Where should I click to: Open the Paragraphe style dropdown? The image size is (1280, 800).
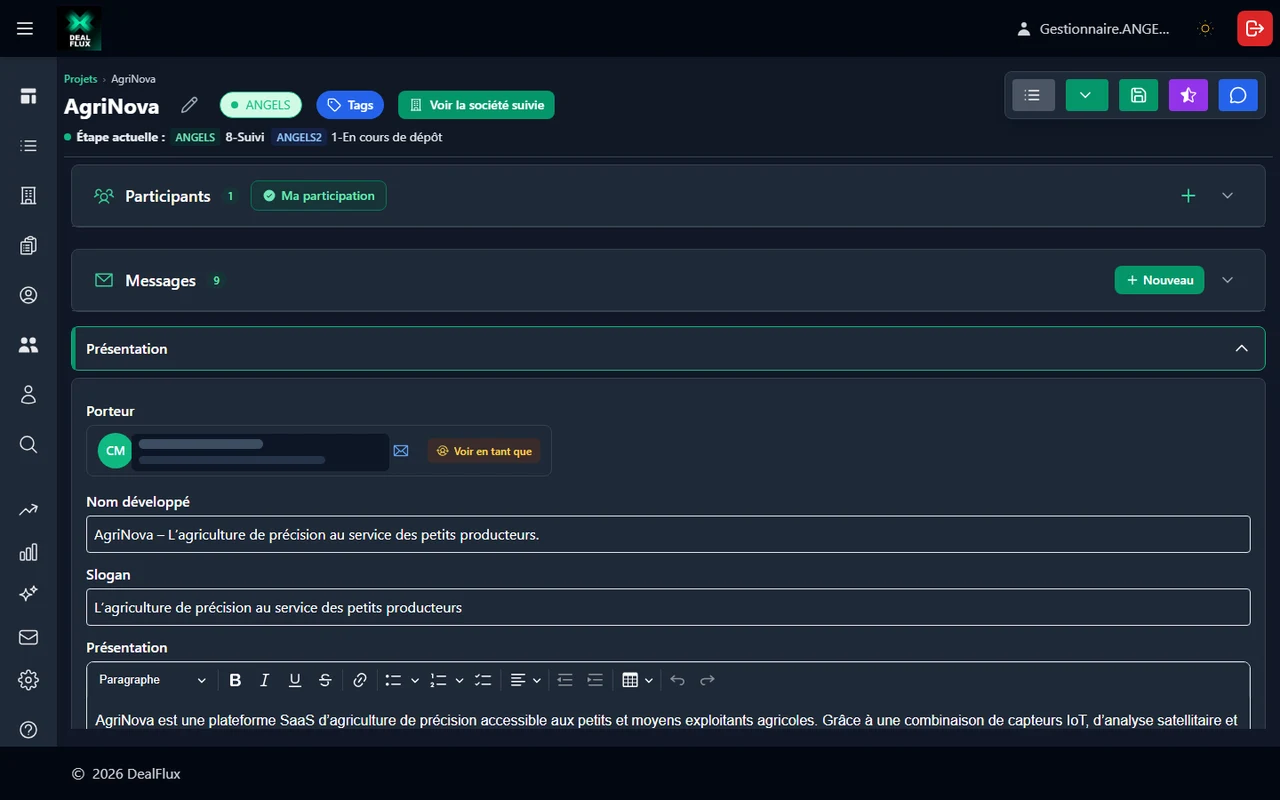pyautogui.click(x=152, y=680)
